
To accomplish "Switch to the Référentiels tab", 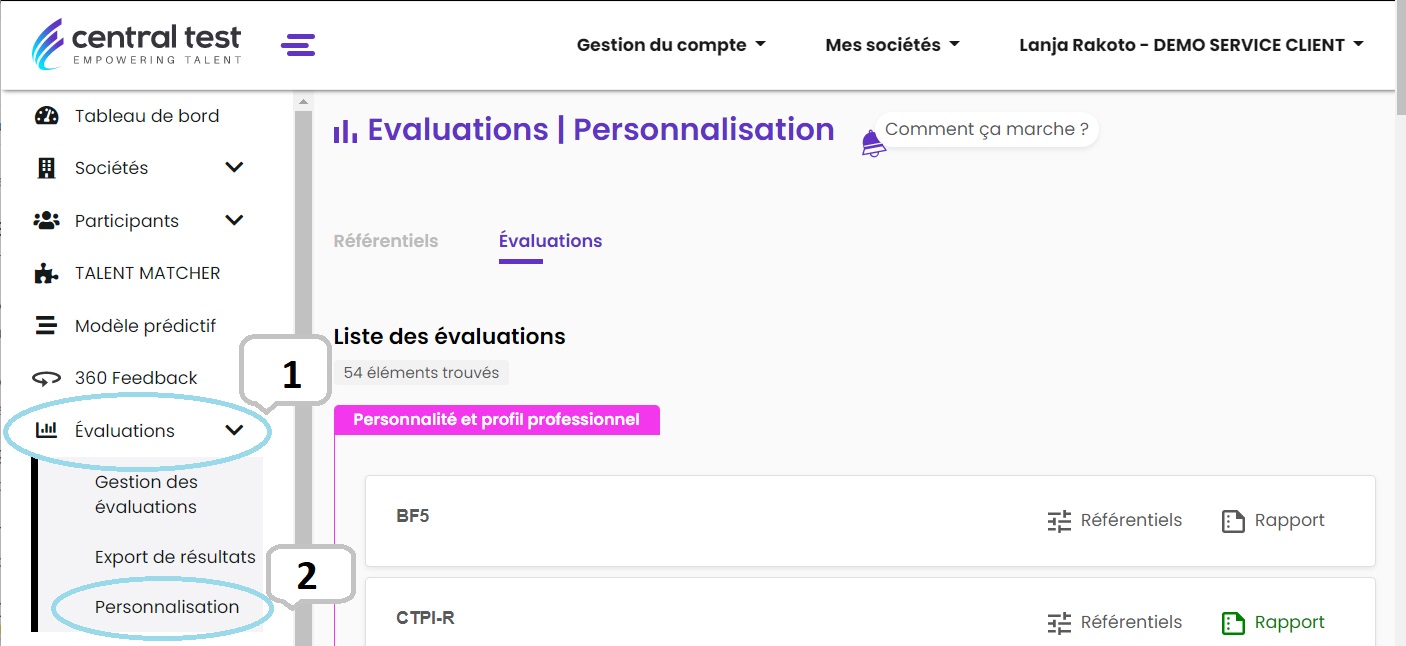I will point(385,241).
